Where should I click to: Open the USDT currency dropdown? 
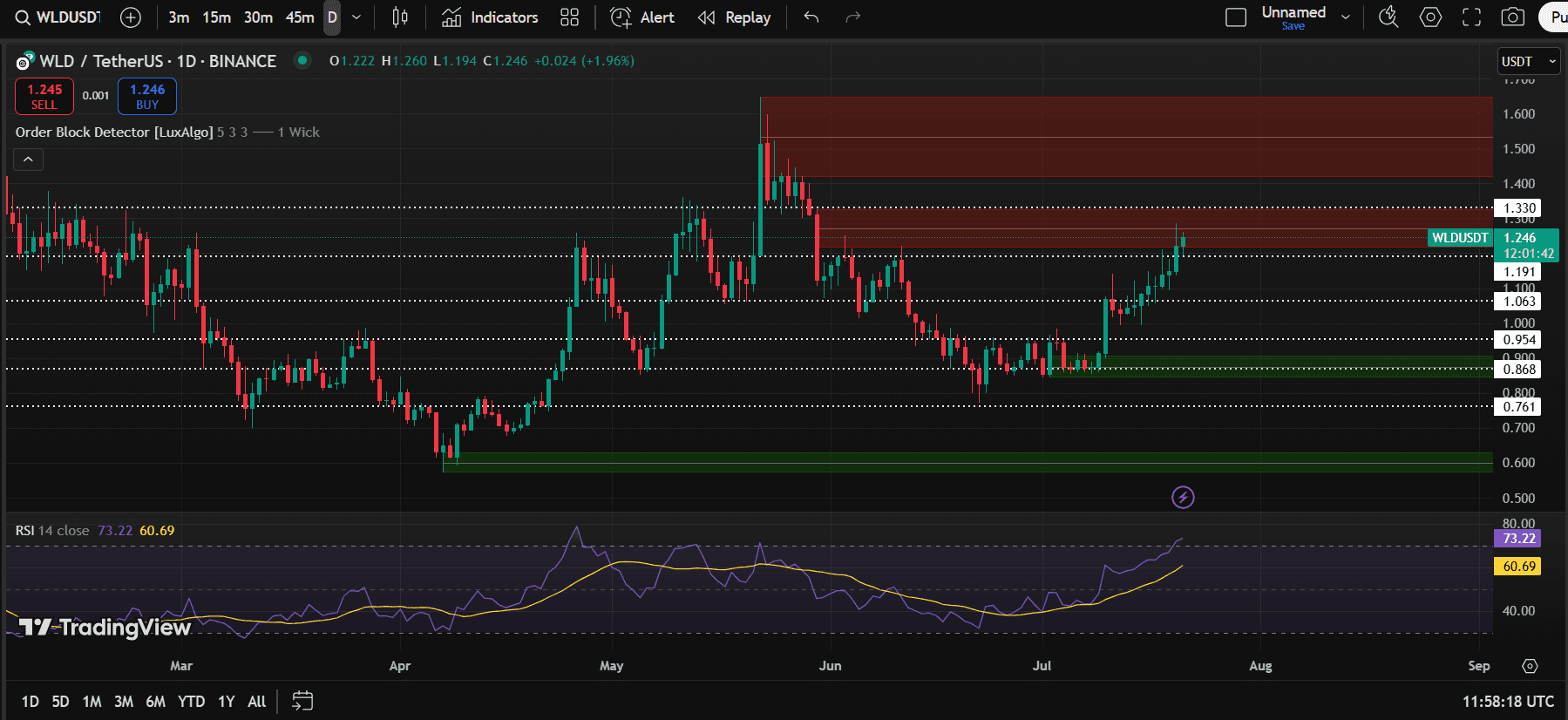click(1528, 61)
